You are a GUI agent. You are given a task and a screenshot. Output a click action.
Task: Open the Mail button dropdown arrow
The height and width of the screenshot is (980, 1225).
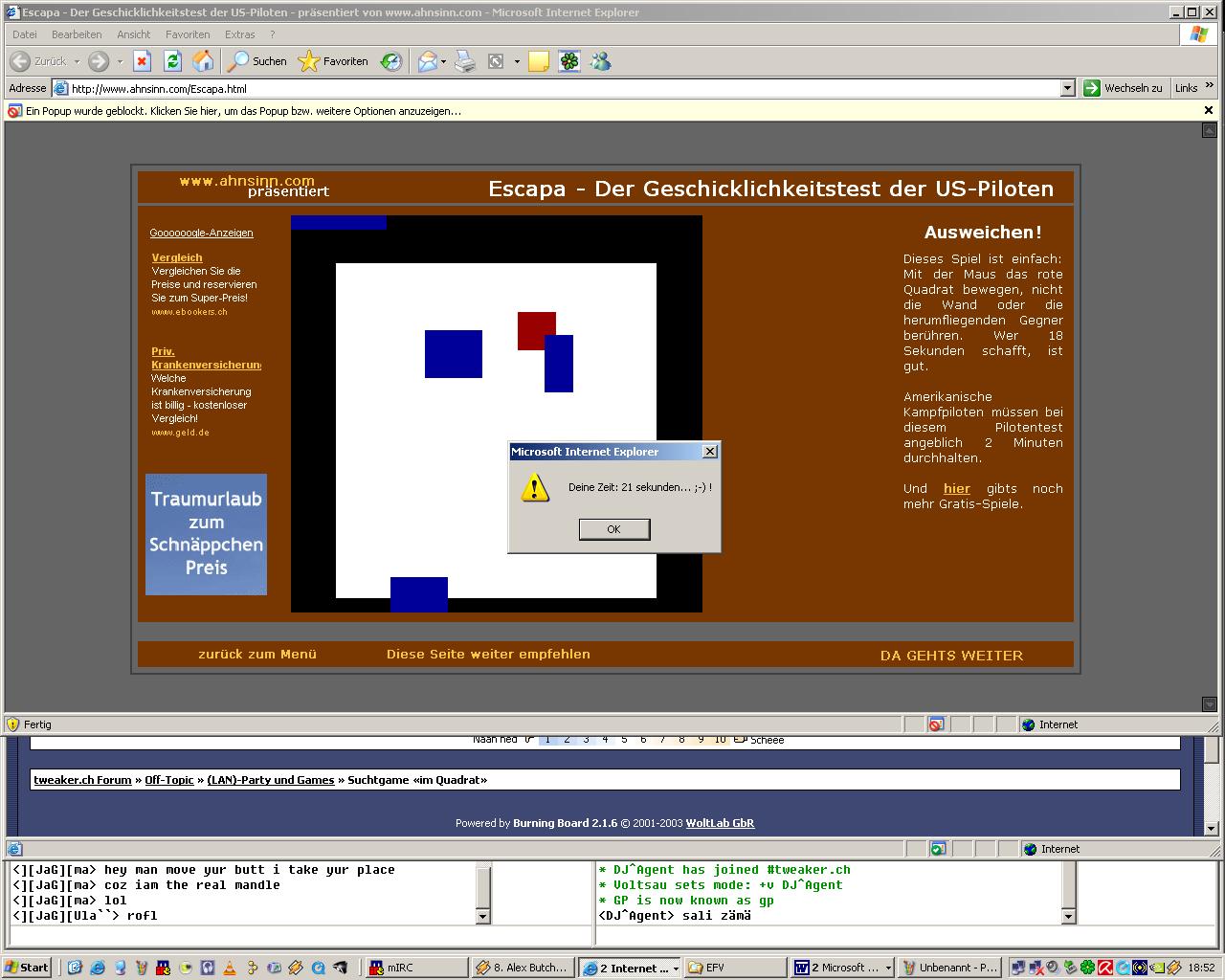click(444, 61)
